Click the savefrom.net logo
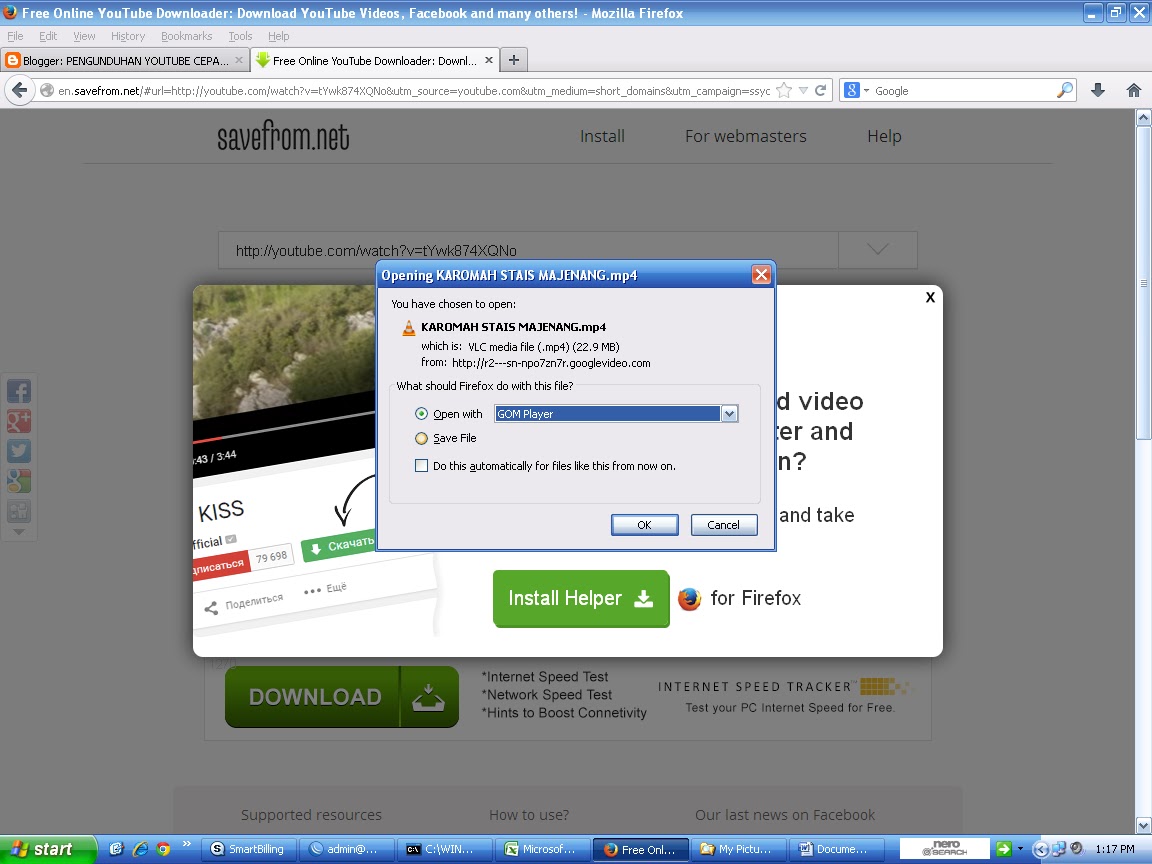Image resolution: width=1152 pixels, height=864 pixels. click(283, 137)
